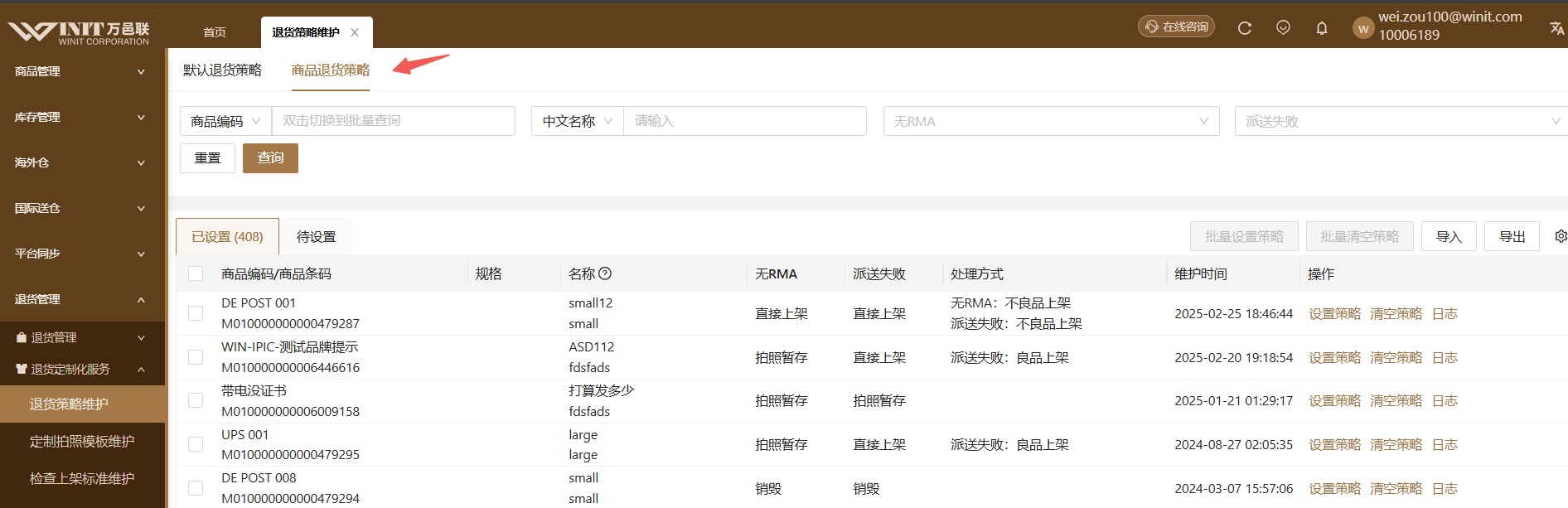Toggle the select-all header checkbox

196,273
